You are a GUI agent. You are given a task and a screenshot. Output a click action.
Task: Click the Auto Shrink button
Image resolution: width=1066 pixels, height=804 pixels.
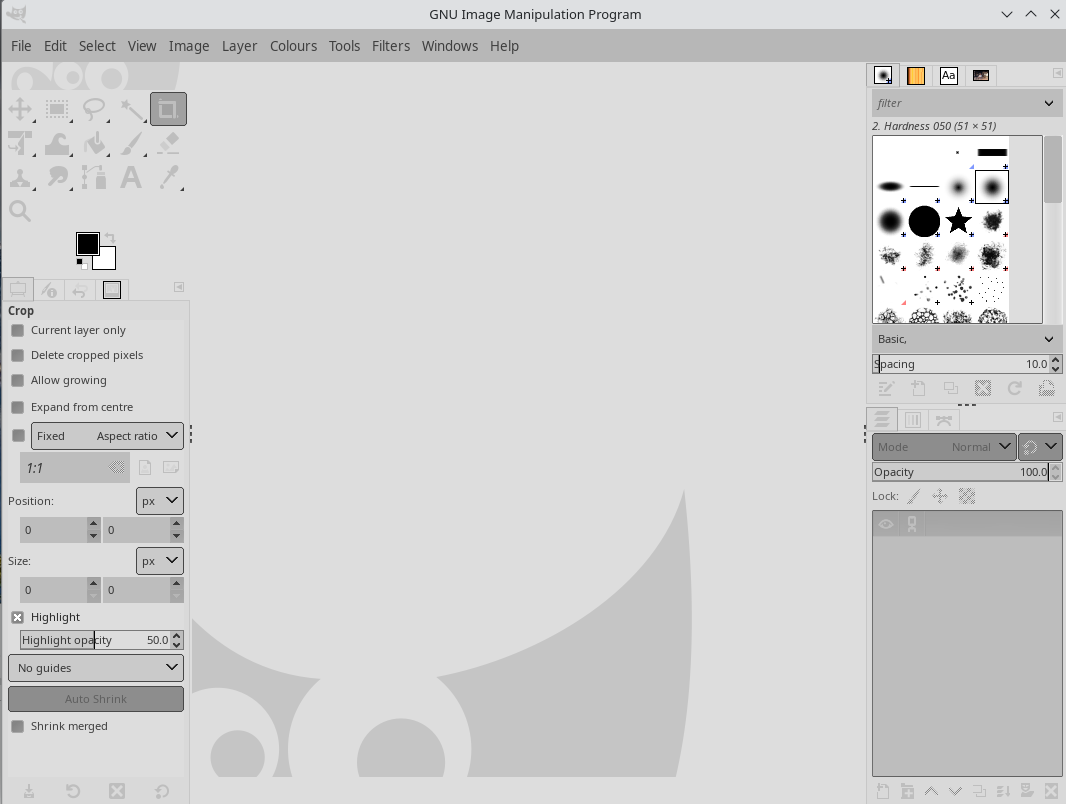click(96, 699)
